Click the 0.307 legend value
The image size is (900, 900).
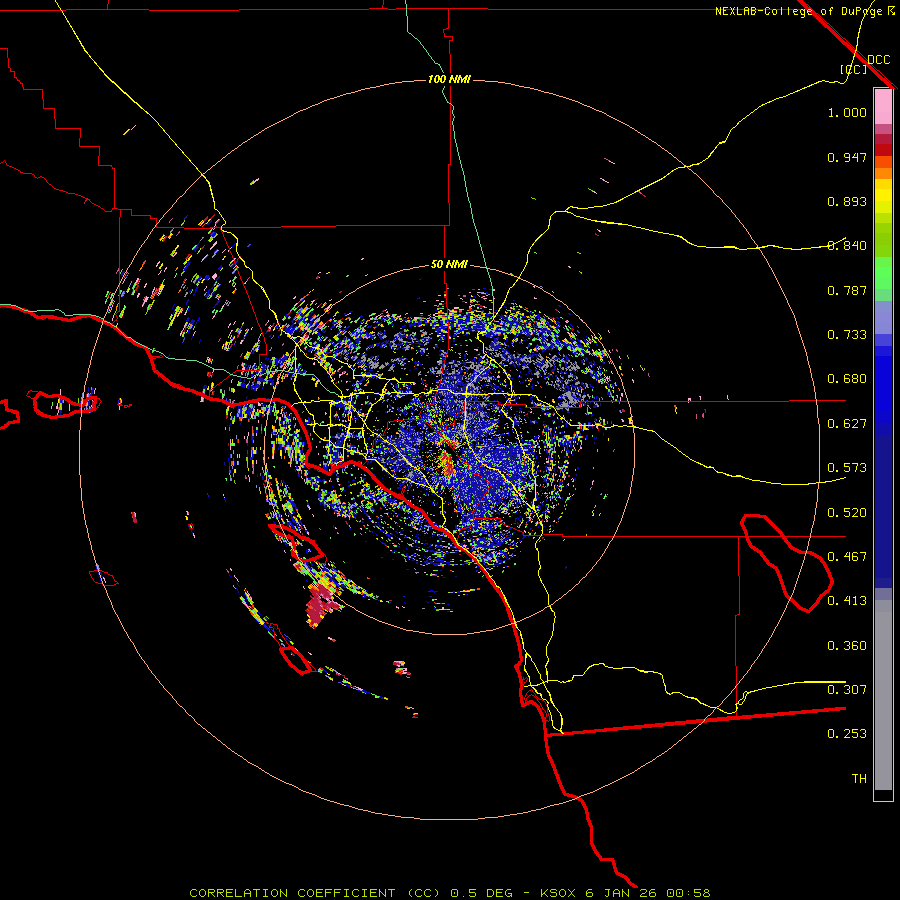pyautogui.click(x=847, y=690)
